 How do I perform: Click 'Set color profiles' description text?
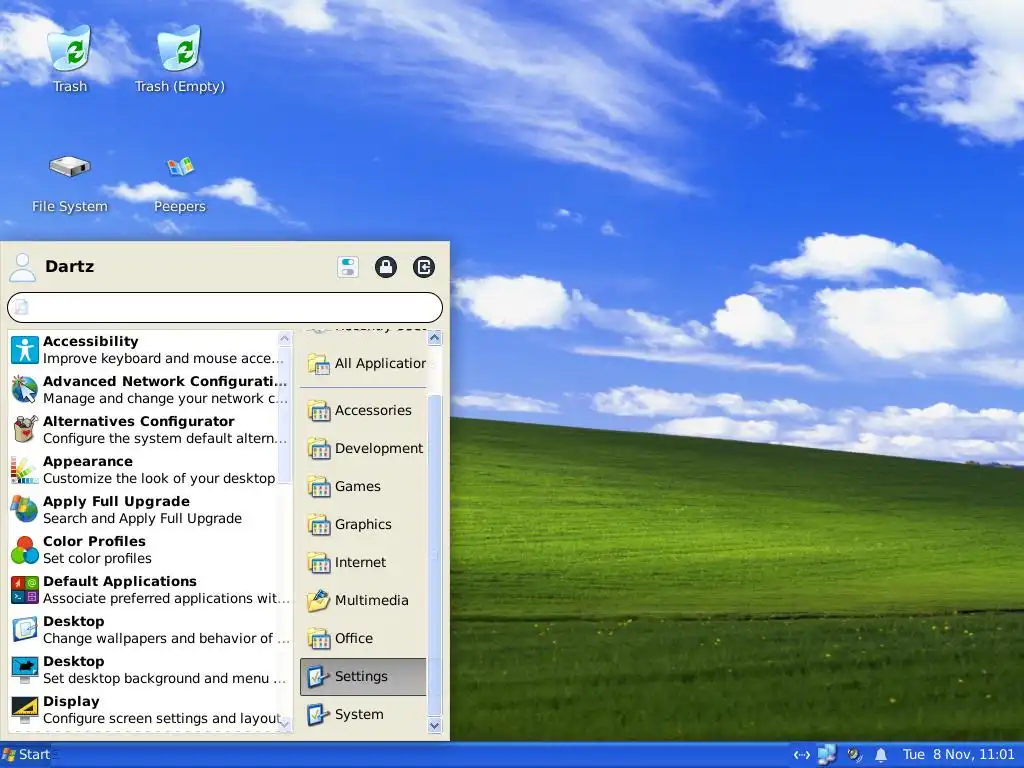coord(97,558)
